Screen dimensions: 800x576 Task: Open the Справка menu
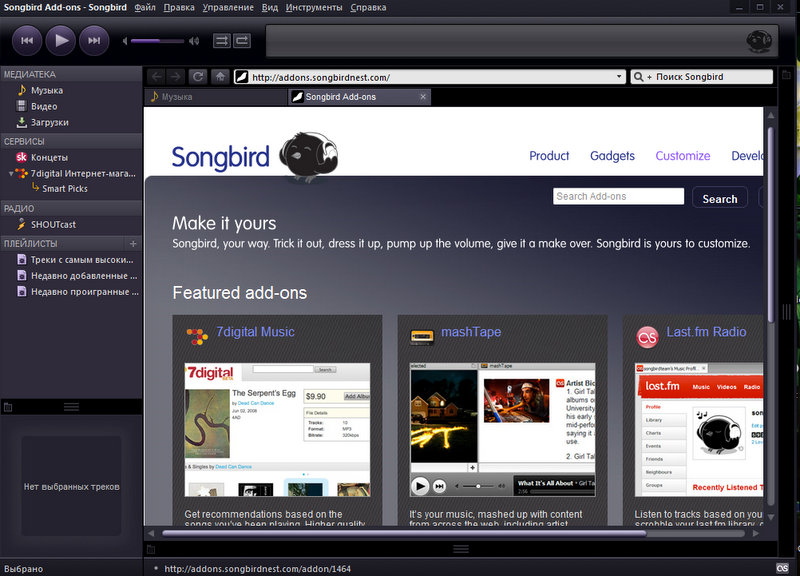pyautogui.click(x=368, y=8)
